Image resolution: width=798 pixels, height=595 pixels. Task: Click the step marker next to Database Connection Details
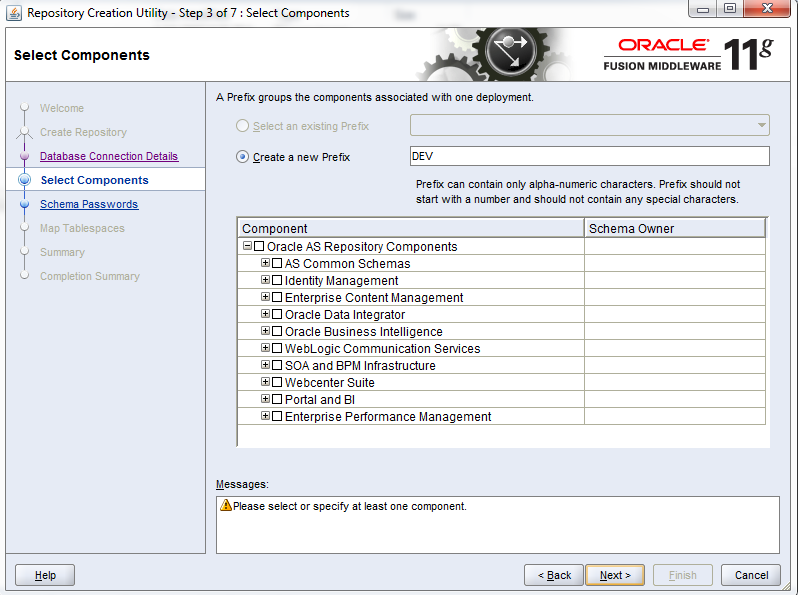pyautogui.click(x=24, y=156)
